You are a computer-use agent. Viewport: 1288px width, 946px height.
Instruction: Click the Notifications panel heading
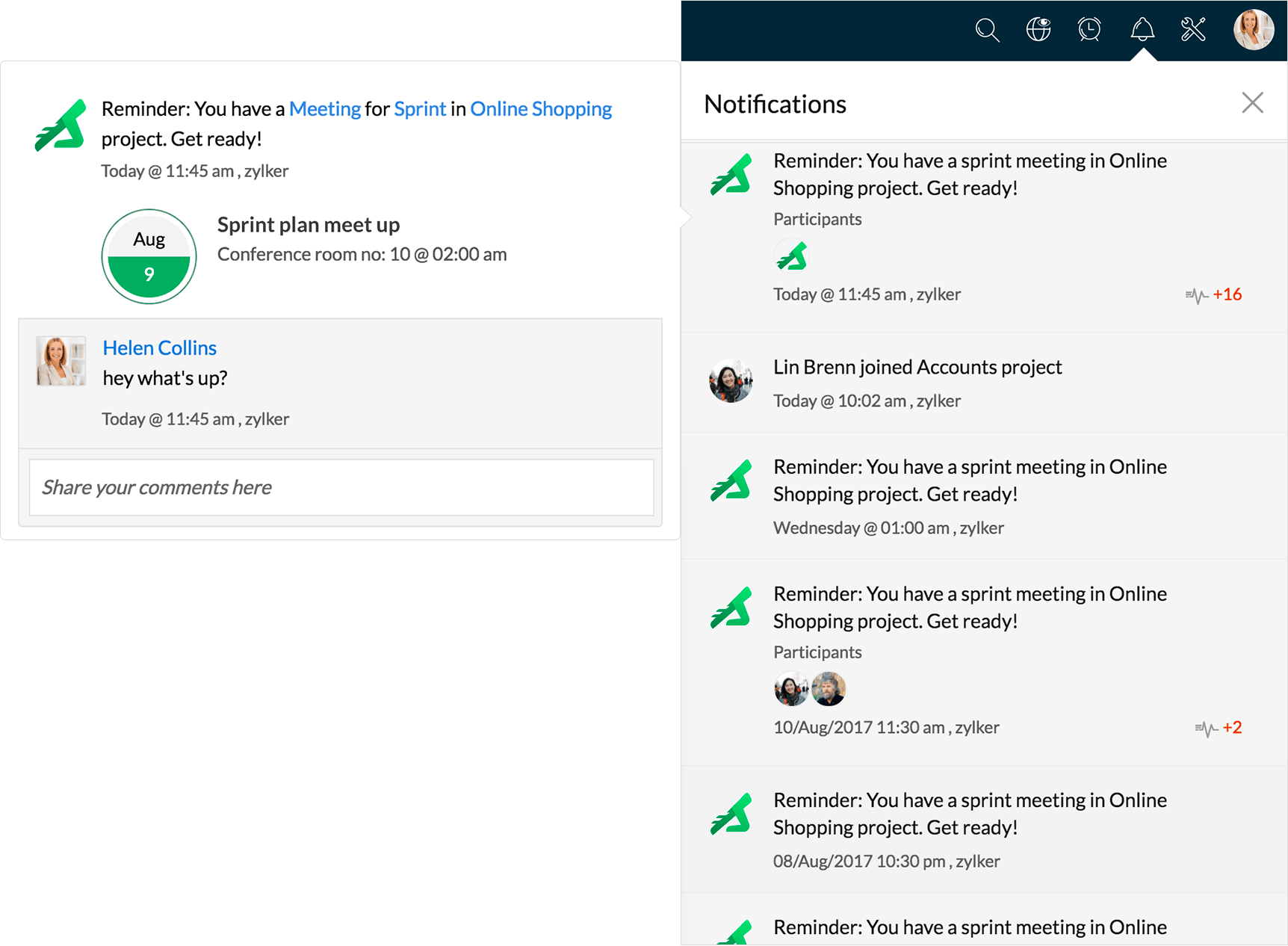775,104
